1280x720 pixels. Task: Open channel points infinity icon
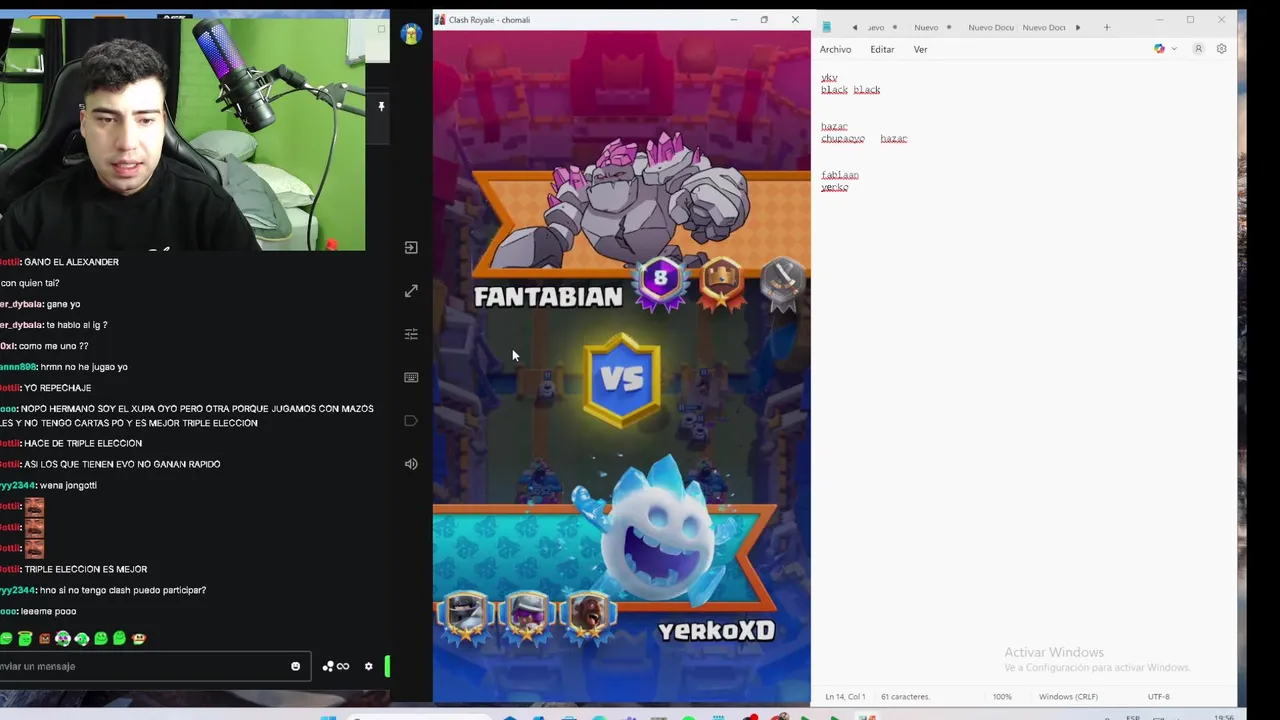tap(336, 666)
